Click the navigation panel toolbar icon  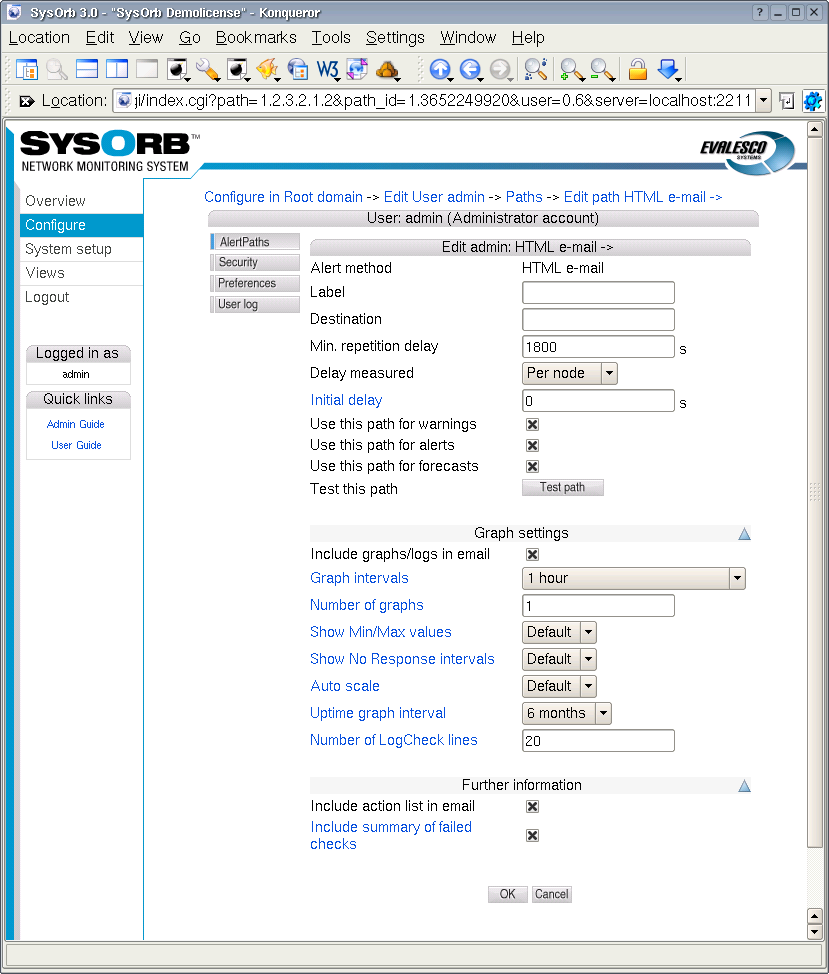[x=27, y=69]
